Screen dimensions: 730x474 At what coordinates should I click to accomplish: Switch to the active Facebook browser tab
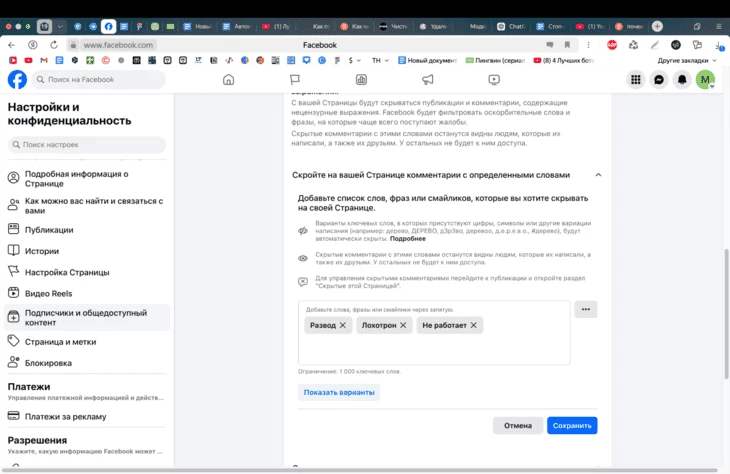tap(108, 27)
